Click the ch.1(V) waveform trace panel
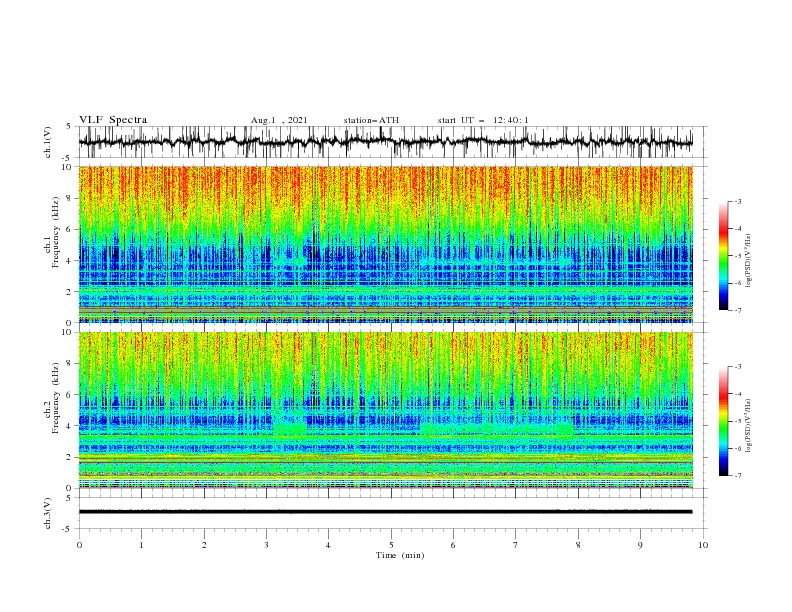This screenshot has height=612, width=792. pyautogui.click(x=392, y=142)
